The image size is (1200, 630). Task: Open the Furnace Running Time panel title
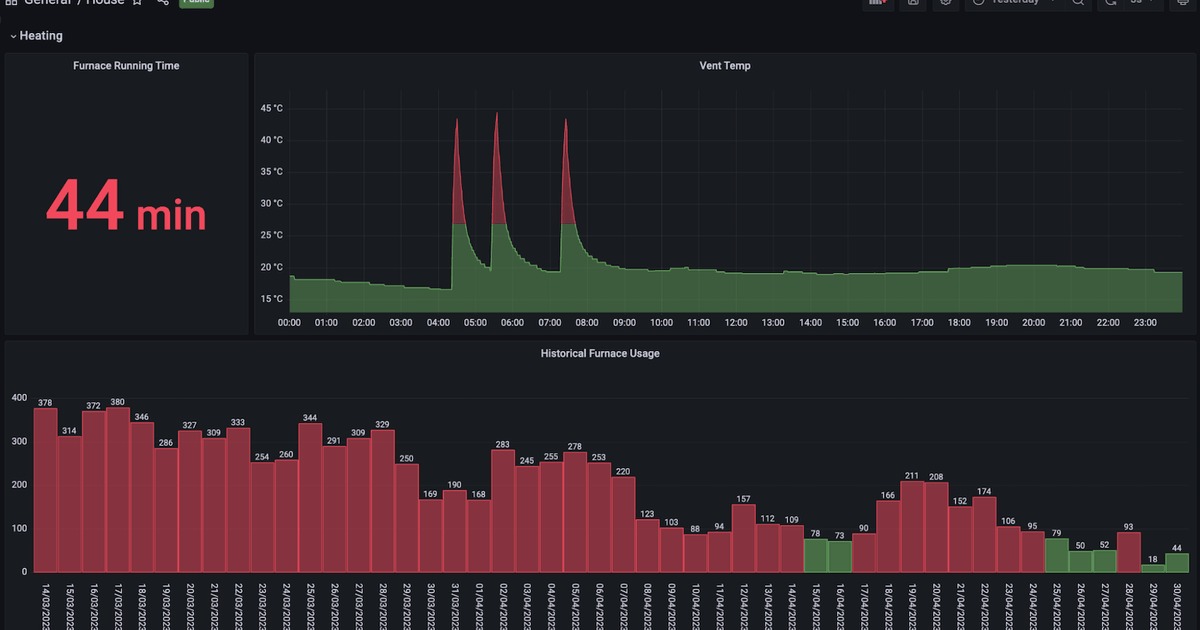click(126, 66)
